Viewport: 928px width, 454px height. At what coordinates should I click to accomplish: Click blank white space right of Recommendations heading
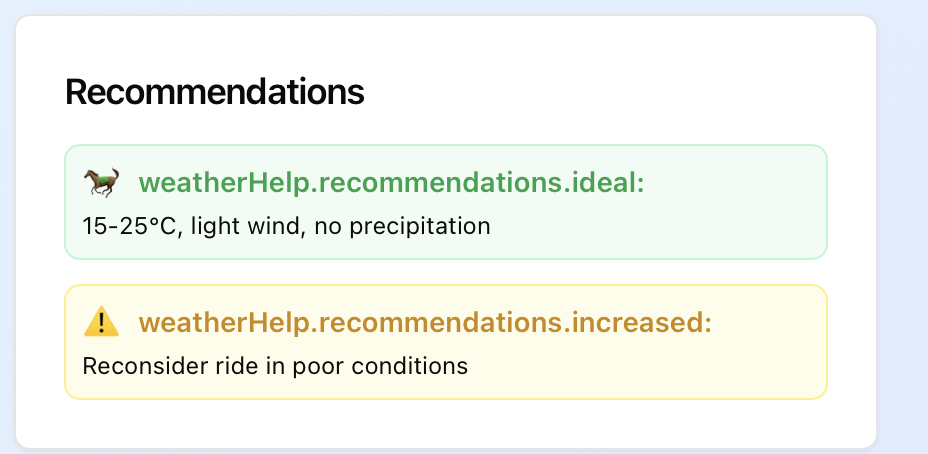click(x=600, y=92)
